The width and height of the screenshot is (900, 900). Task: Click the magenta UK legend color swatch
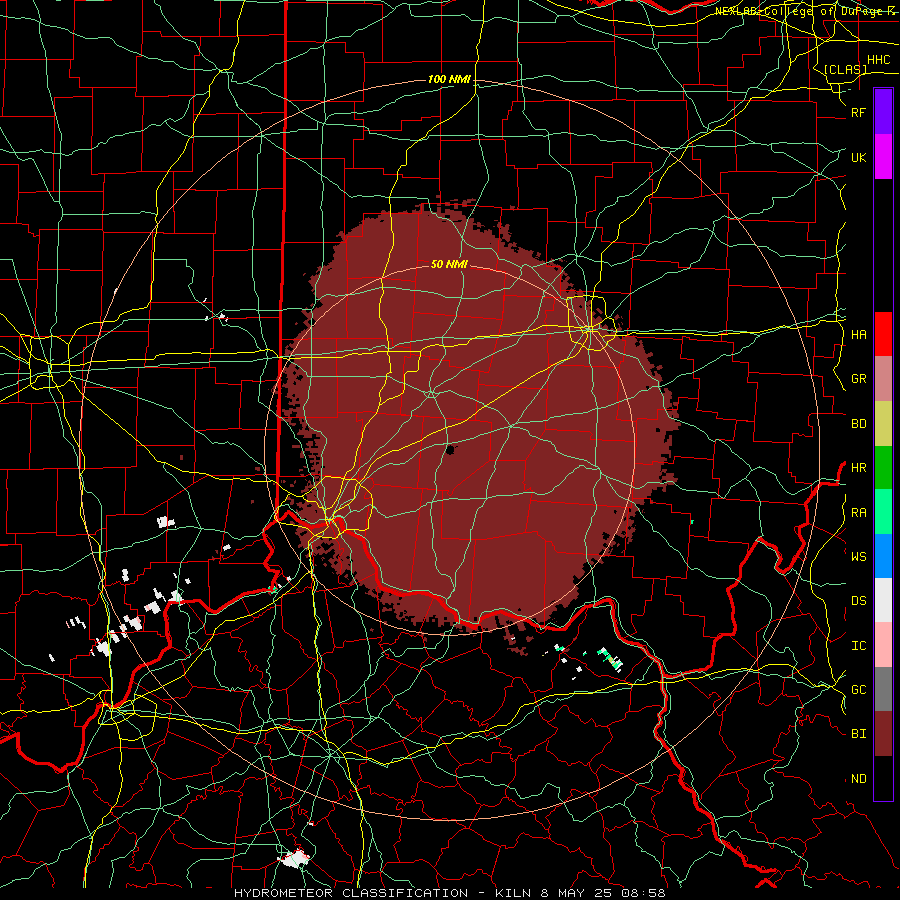[x=883, y=157]
